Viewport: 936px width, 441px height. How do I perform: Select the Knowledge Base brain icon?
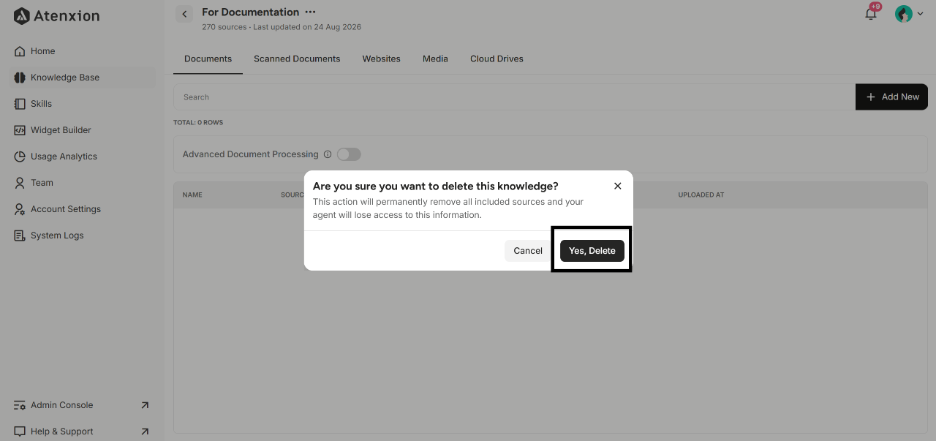20,78
